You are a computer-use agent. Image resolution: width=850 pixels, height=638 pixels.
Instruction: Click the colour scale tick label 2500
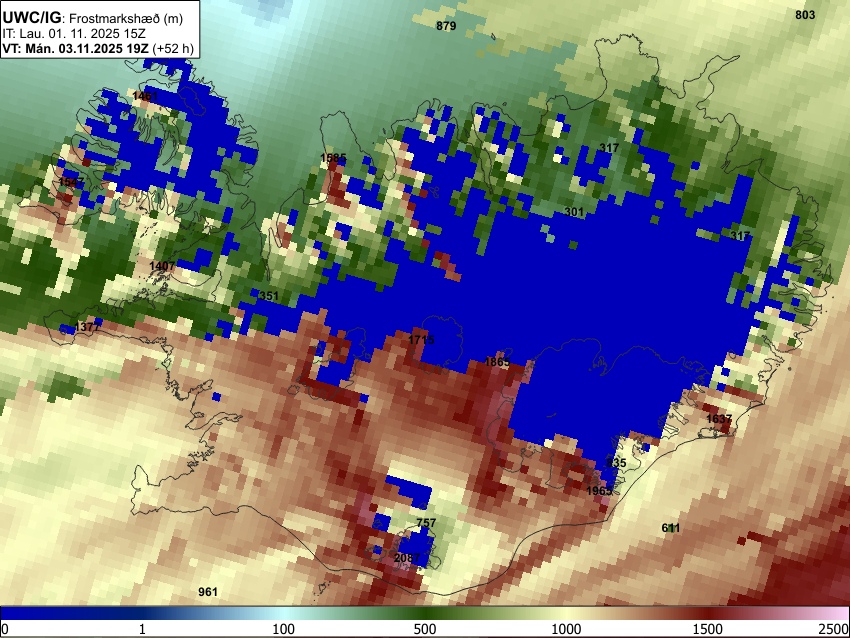point(834,629)
